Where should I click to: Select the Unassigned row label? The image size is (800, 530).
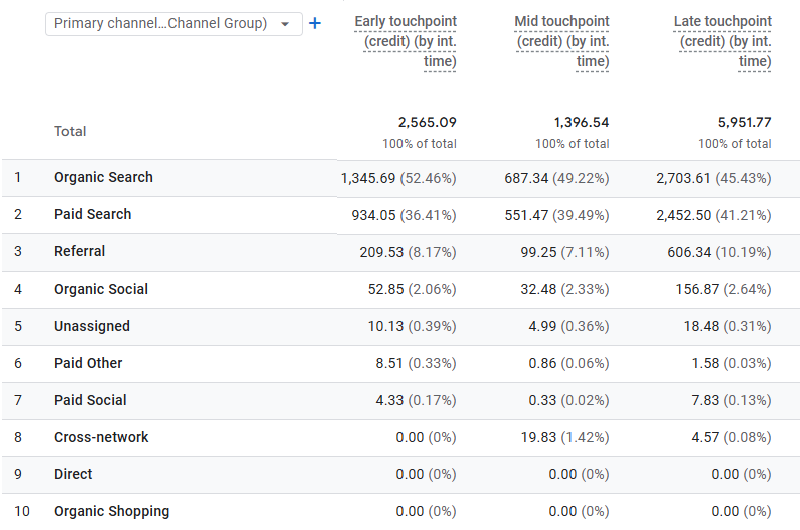coord(92,326)
